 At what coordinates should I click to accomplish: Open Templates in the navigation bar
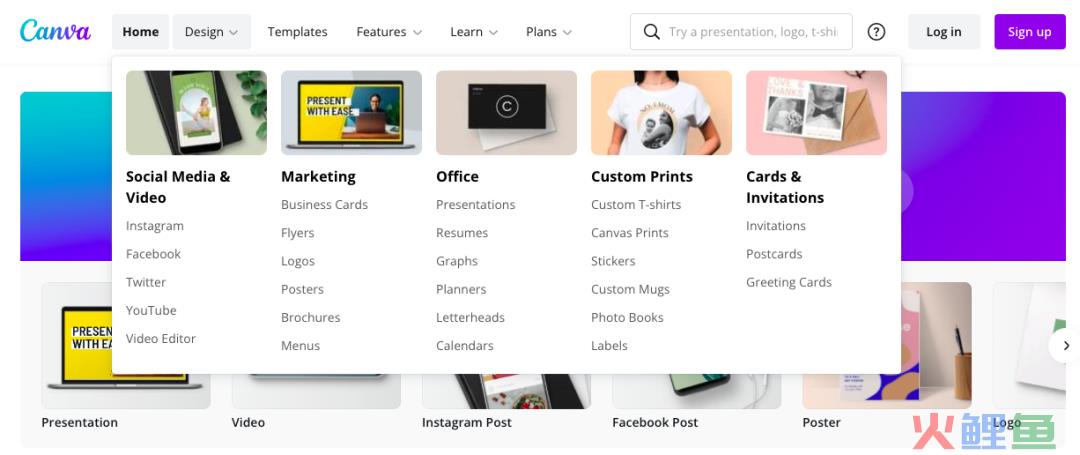(x=298, y=32)
